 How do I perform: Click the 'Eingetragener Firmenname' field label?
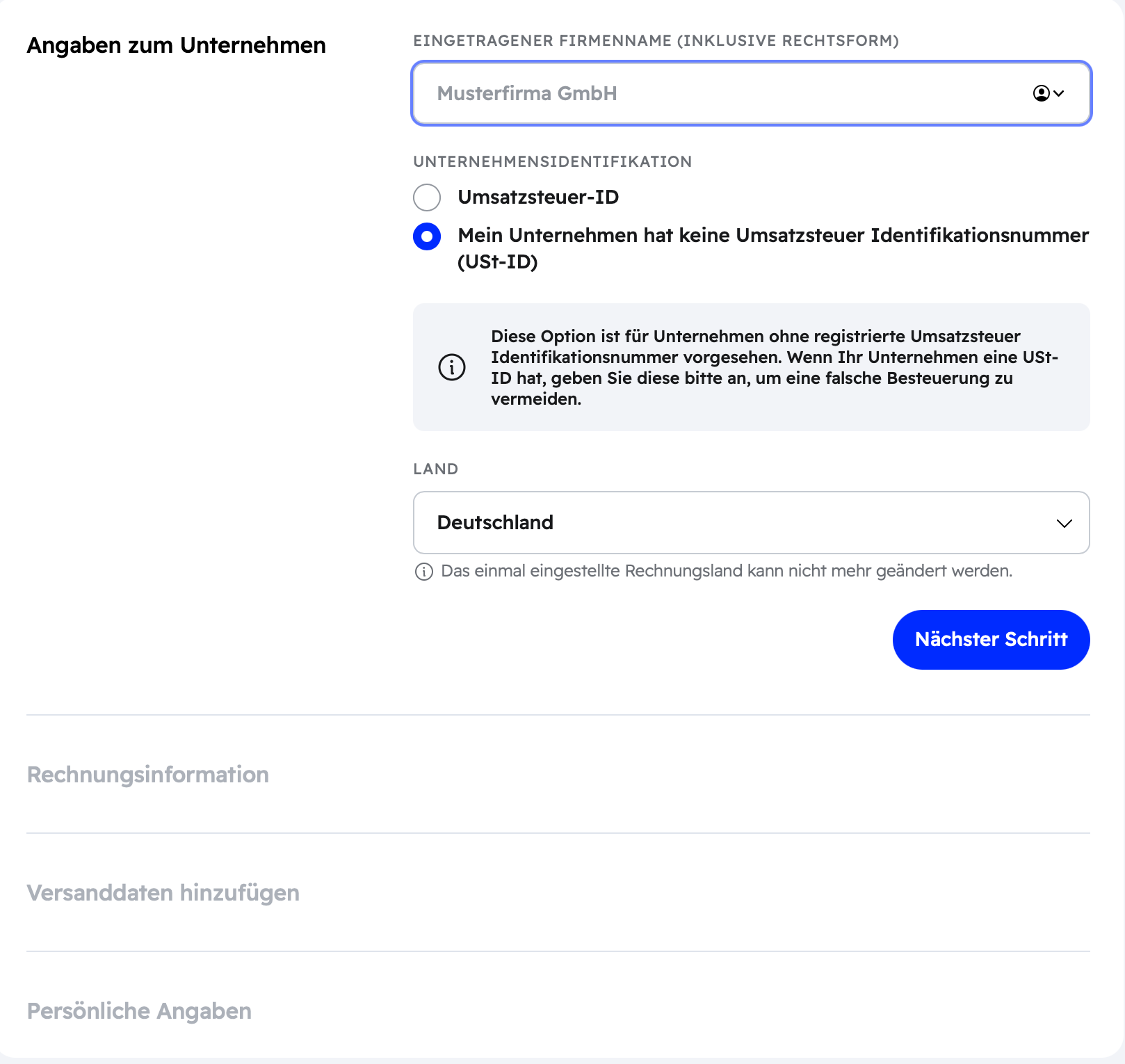click(x=656, y=41)
